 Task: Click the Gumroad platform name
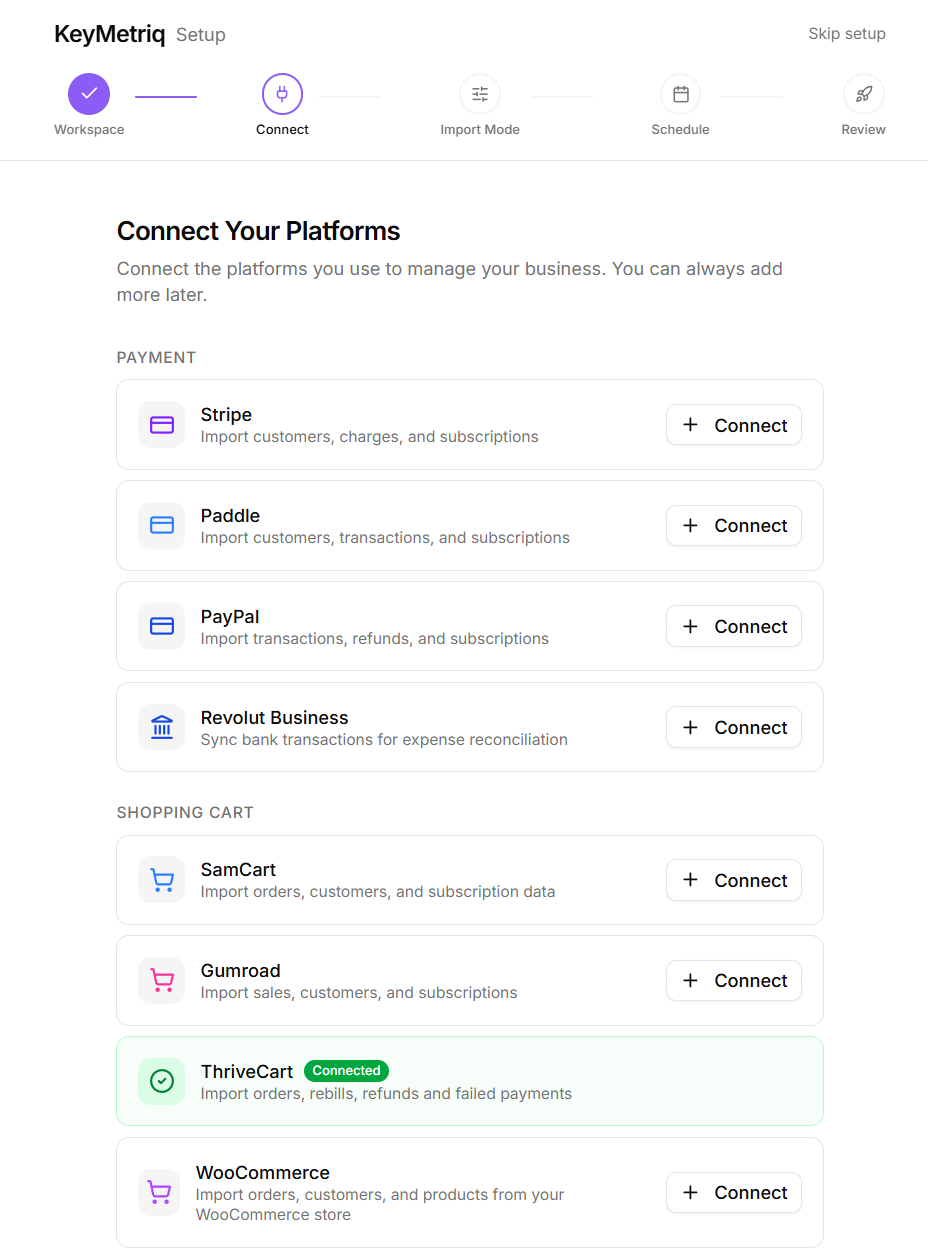(241, 971)
